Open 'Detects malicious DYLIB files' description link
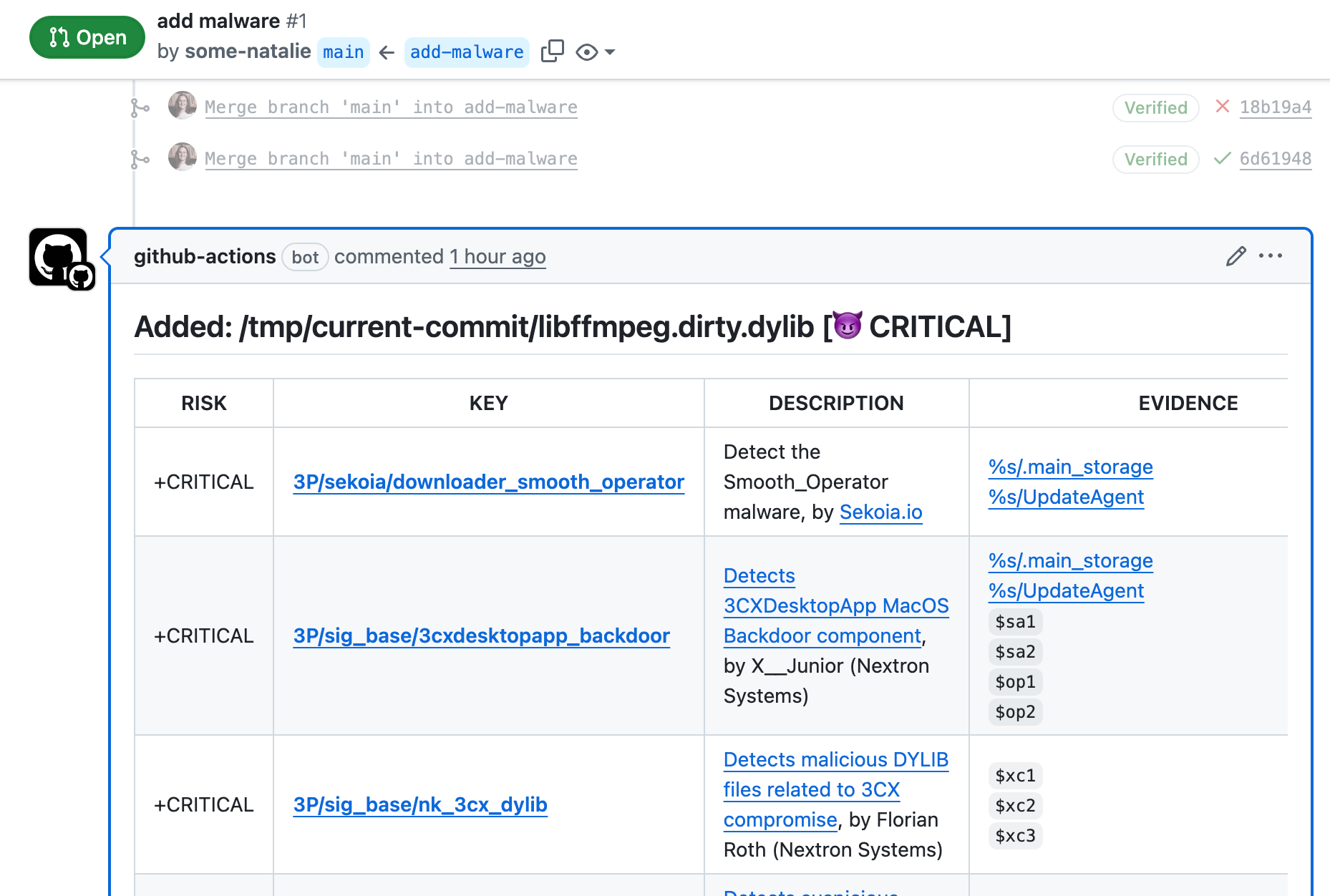The image size is (1330, 896). point(836,790)
